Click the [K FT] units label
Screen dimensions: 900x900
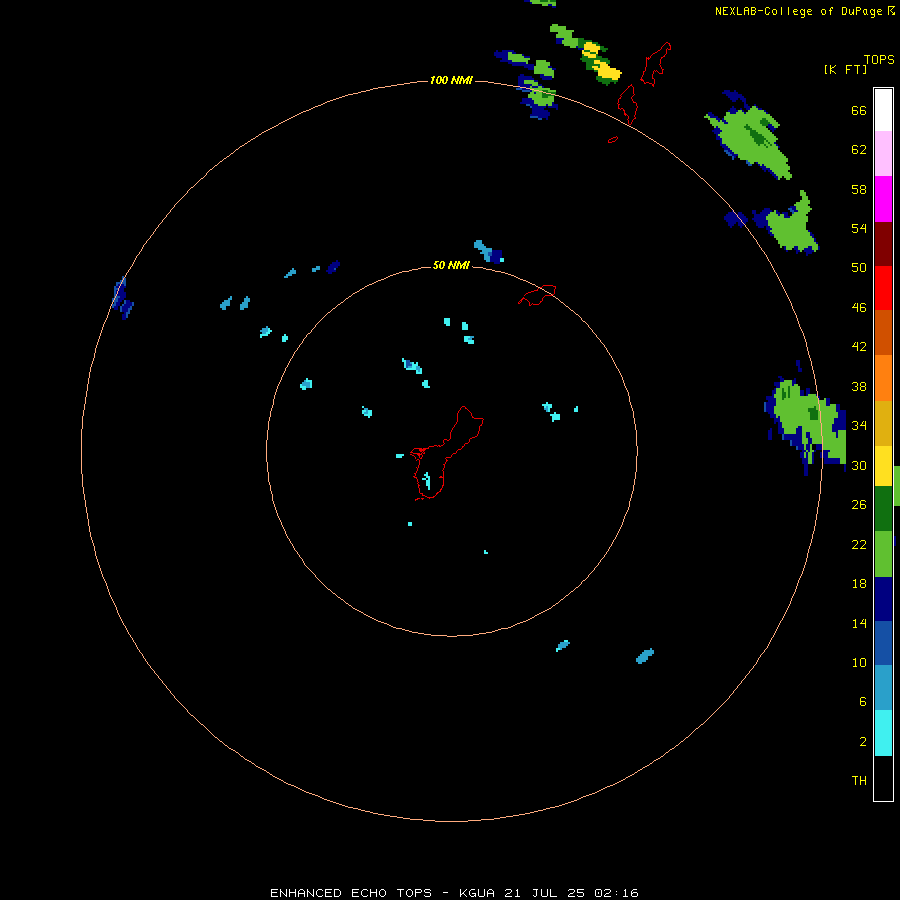point(845,69)
